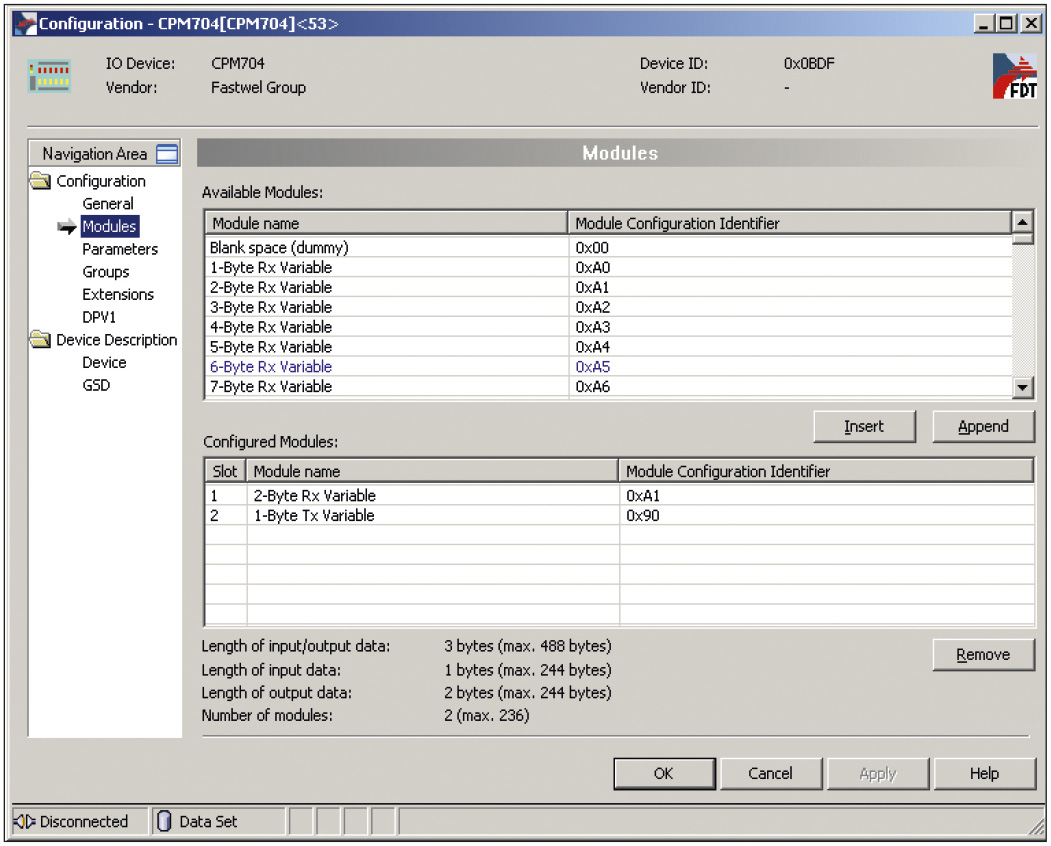Click the available modules scrollbar track

click(1022, 310)
